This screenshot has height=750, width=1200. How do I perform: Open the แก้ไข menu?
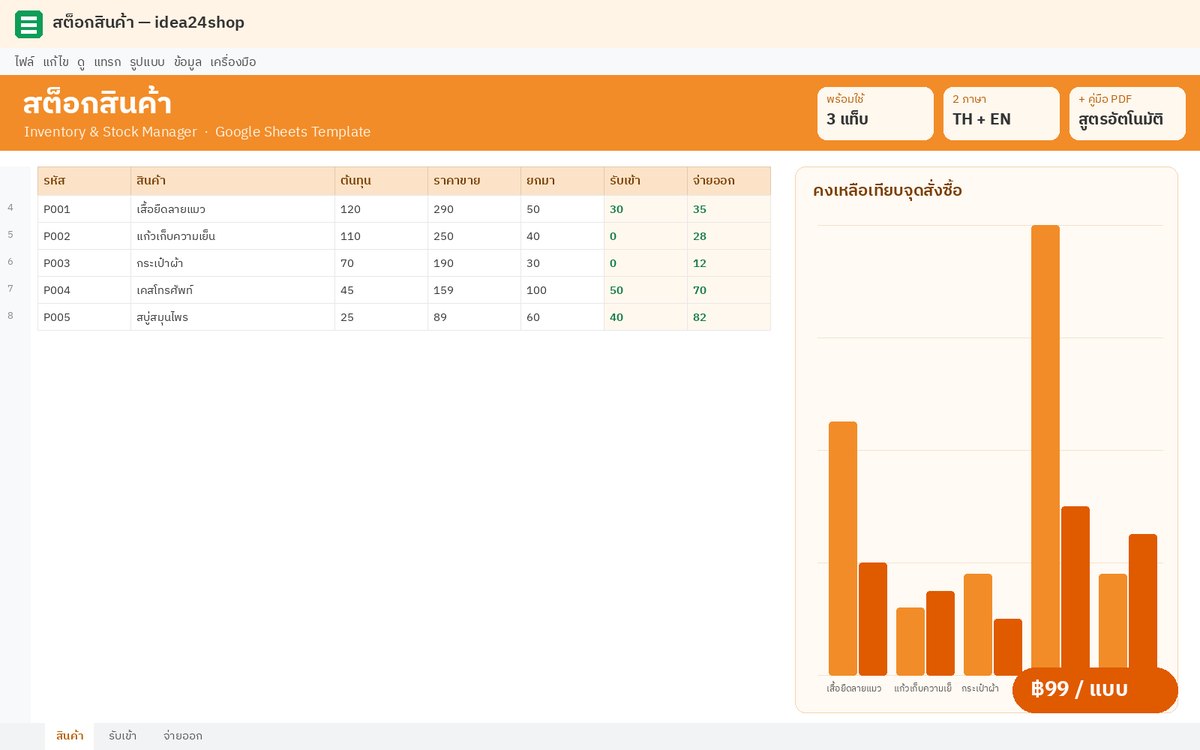coord(56,62)
